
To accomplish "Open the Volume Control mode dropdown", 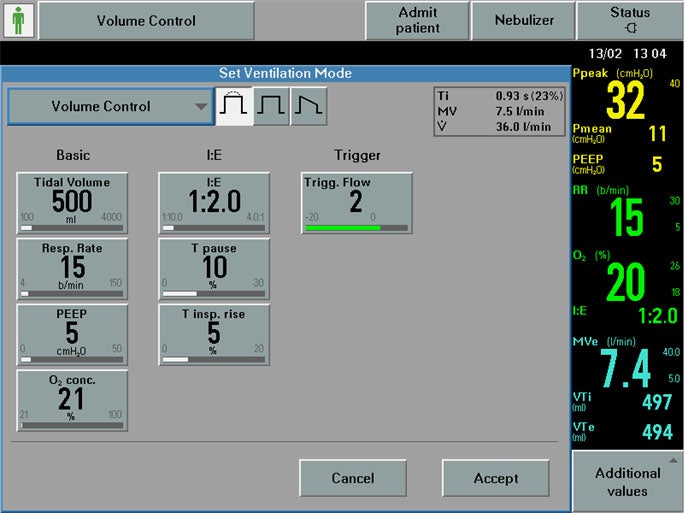I will click(109, 107).
